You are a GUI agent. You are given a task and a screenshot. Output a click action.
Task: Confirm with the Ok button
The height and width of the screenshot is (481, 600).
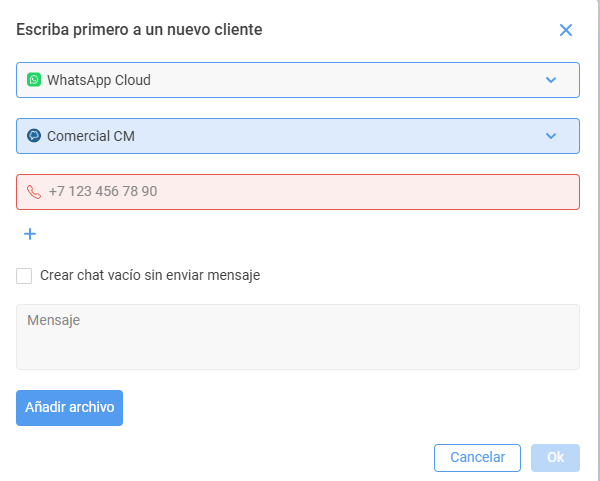click(555, 458)
